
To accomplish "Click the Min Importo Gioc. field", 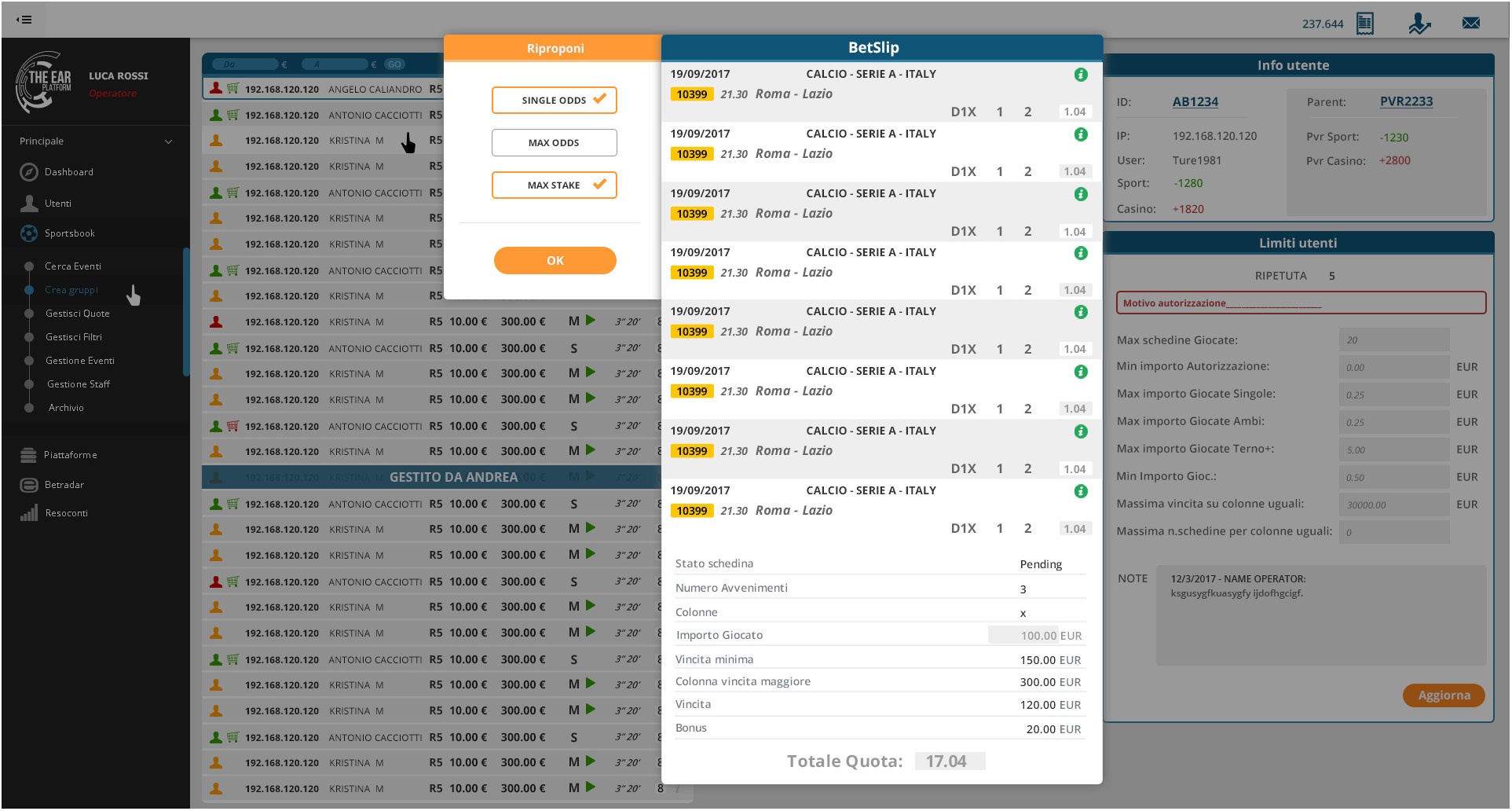I will click(1394, 477).
